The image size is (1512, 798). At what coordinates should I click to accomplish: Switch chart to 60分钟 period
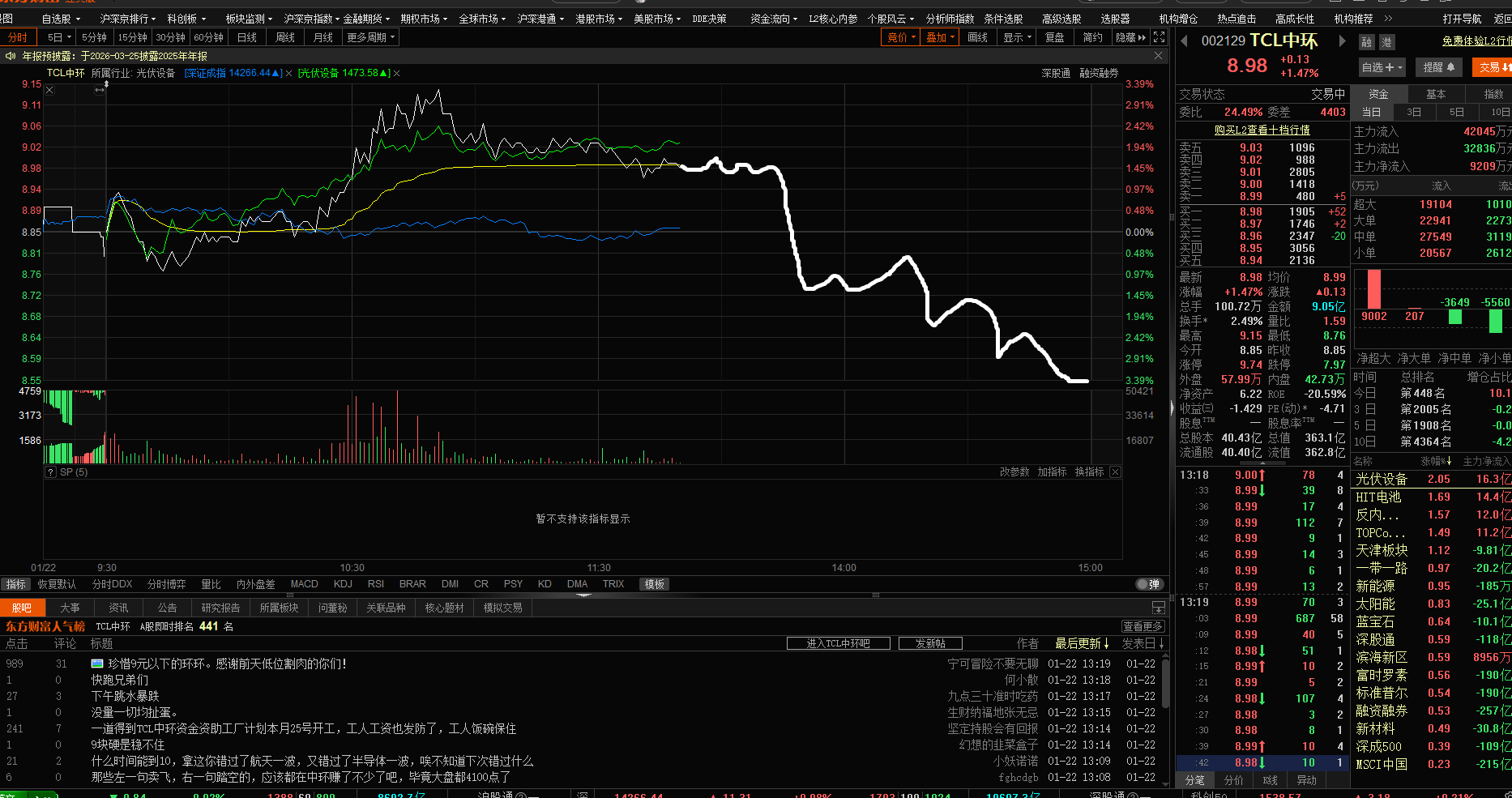[x=209, y=37]
